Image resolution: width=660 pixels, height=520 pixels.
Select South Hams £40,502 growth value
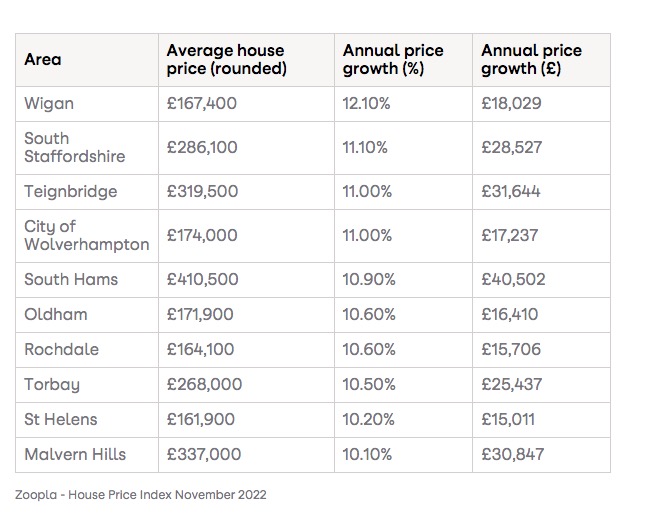(x=512, y=280)
